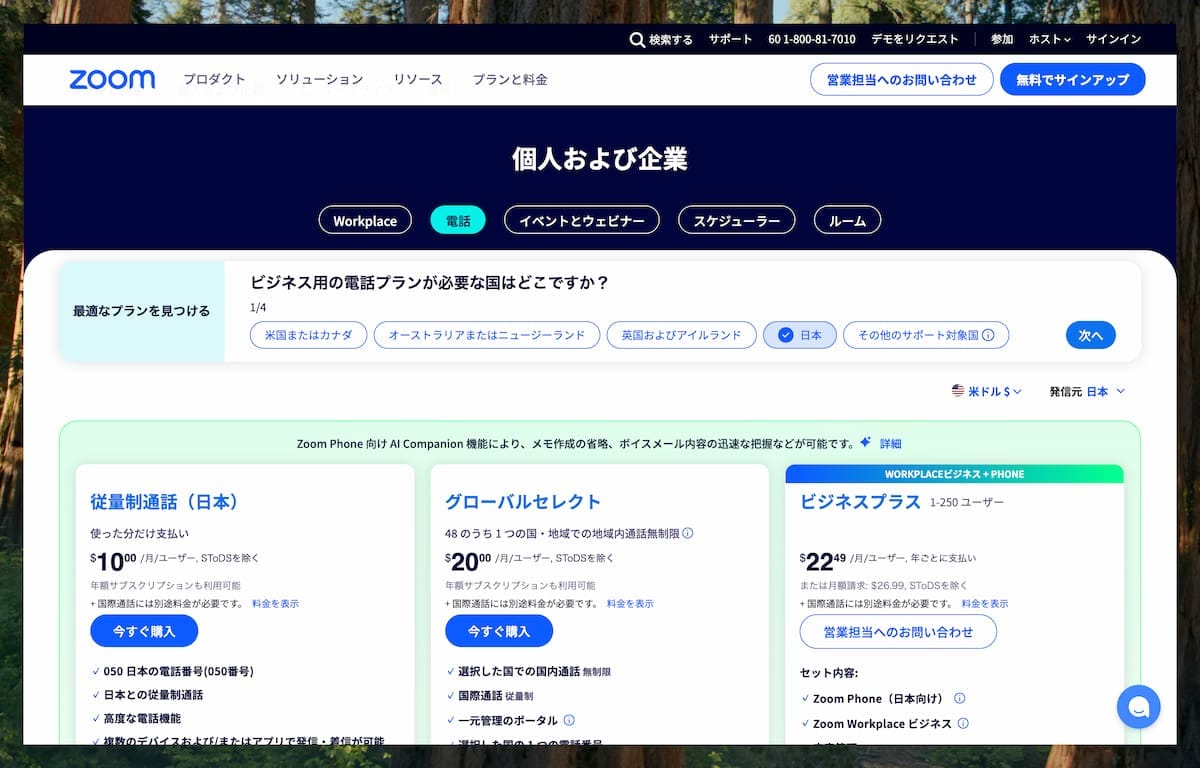Click info icon beside Zoom Phone（日本向け）
Screen dimensions: 1200x768
tap(960, 698)
